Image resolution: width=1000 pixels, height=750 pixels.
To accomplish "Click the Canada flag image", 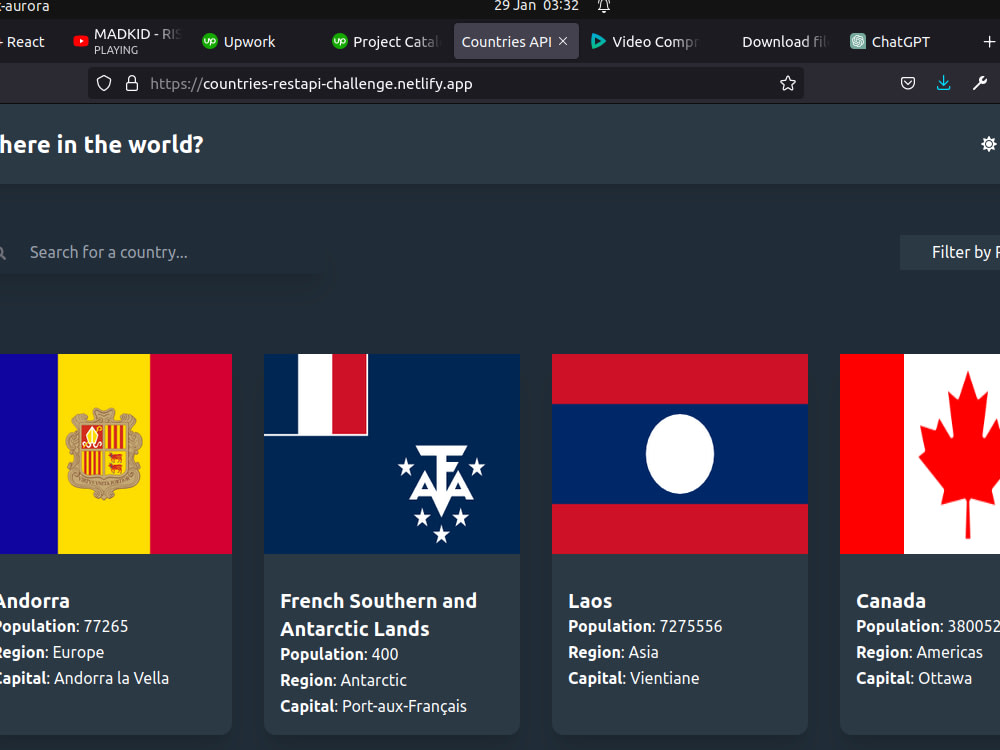I will pos(920,454).
